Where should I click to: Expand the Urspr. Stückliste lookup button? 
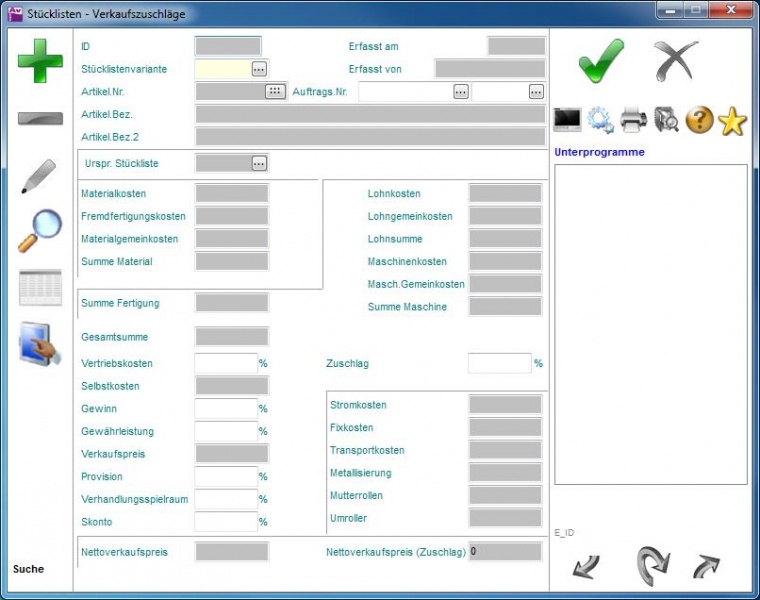pos(259,163)
